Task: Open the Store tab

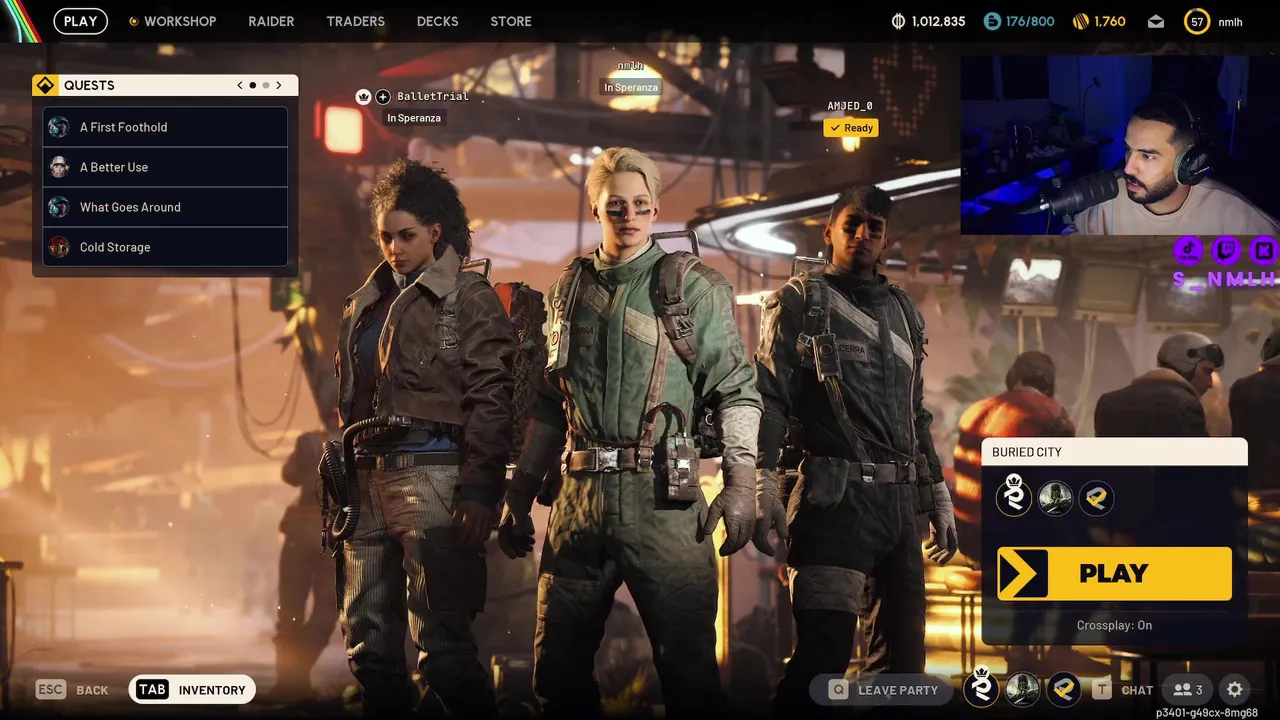Action: pyautogui.click(x=511, y=21)
